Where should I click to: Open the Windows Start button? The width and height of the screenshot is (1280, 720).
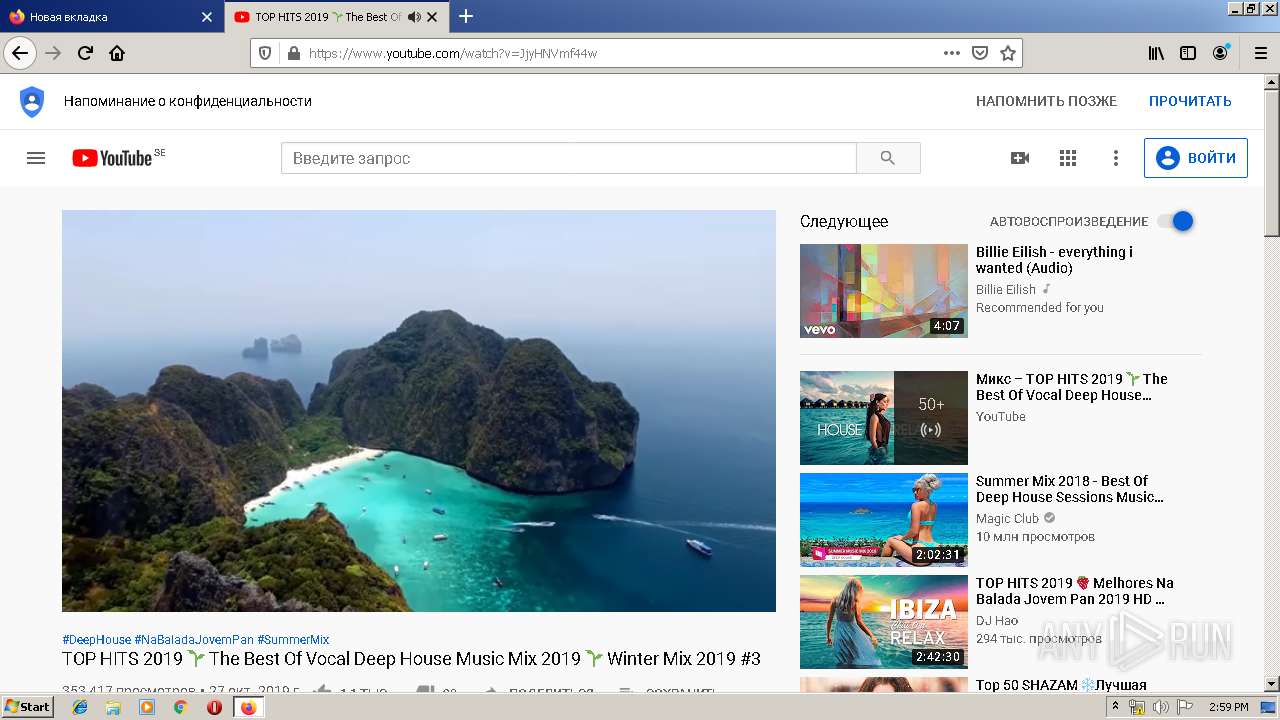[27, 707]
